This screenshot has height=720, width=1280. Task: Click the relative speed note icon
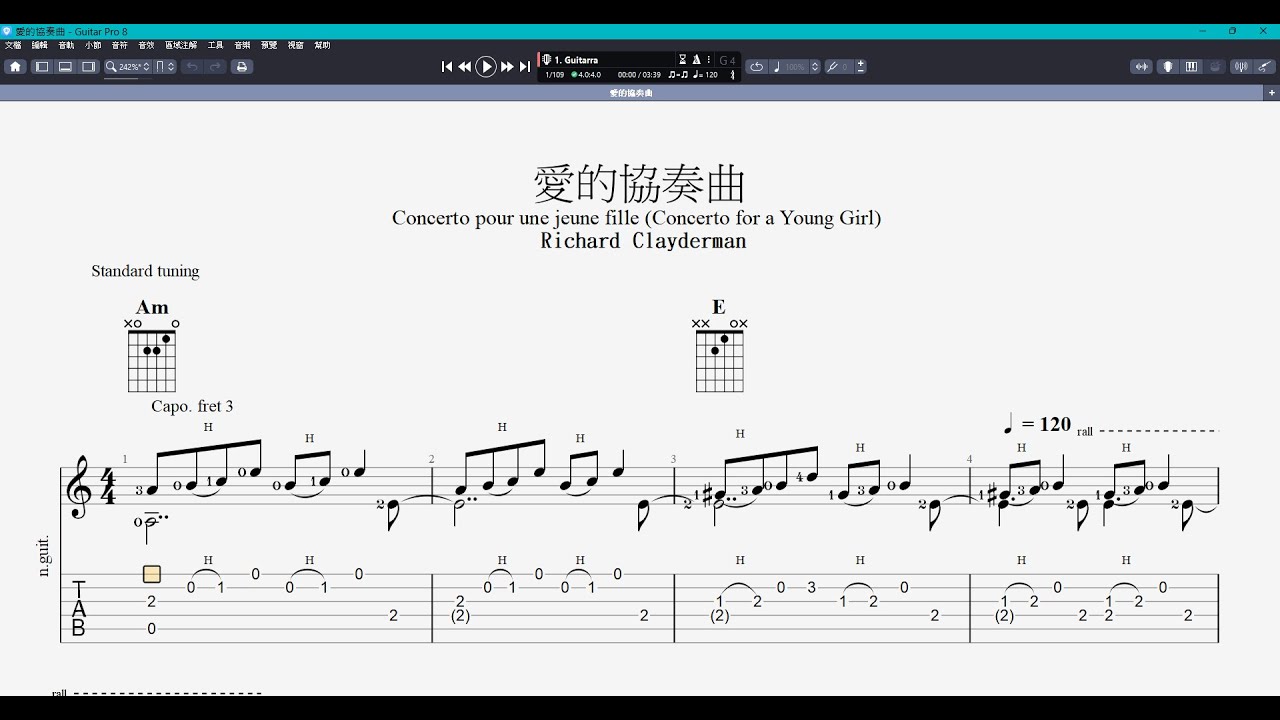(777, 67)
